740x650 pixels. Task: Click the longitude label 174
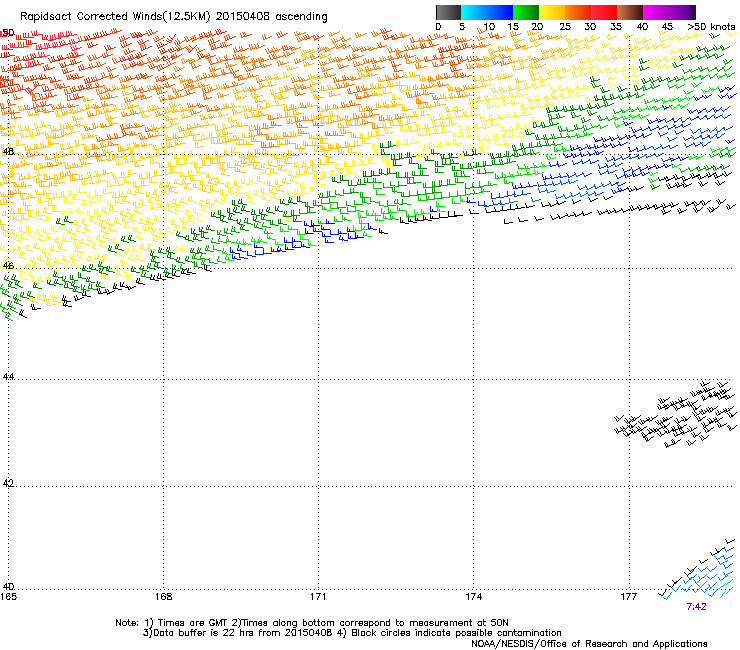473,597
